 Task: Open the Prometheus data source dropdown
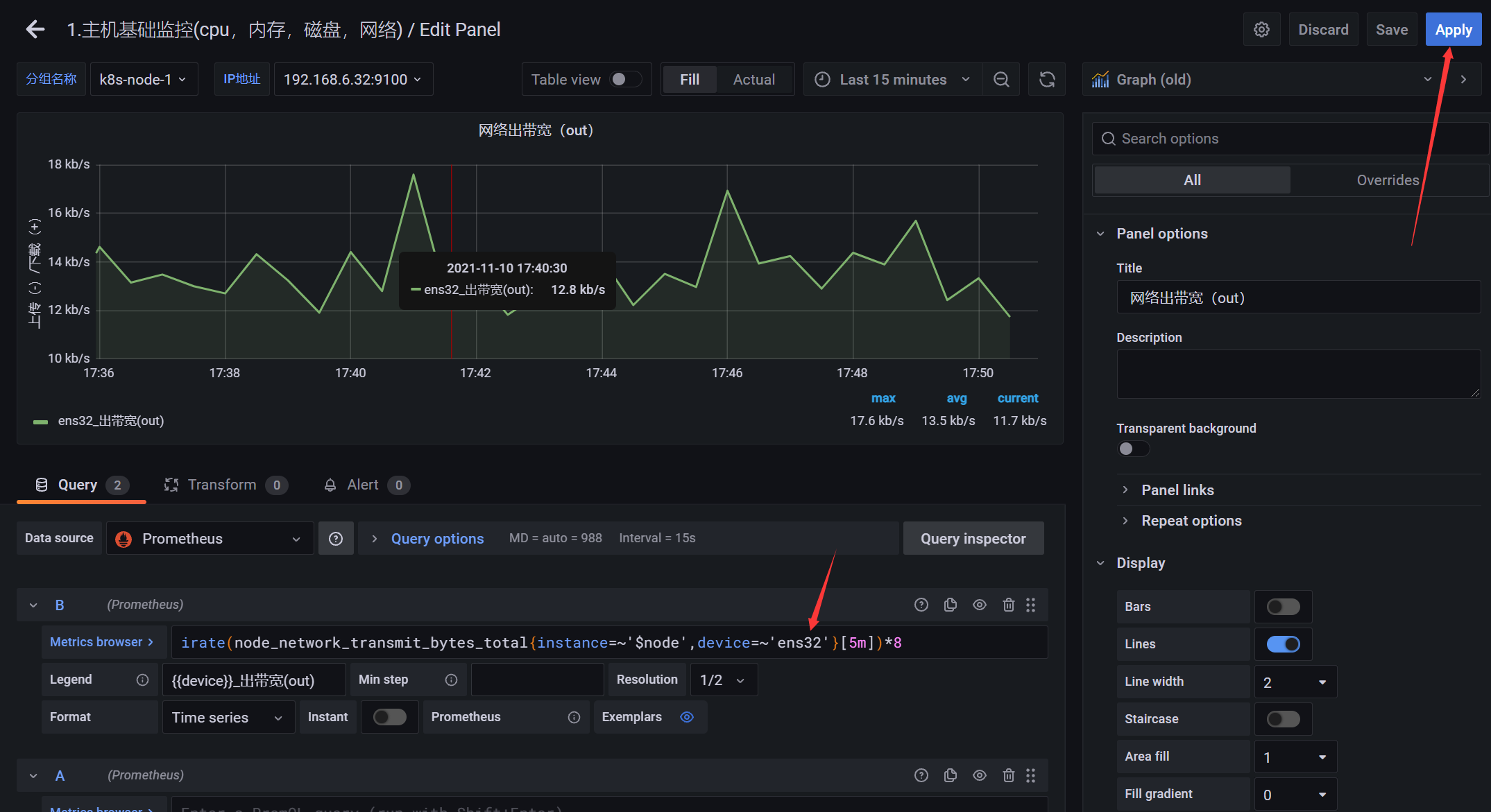click(x=210, y=539)
